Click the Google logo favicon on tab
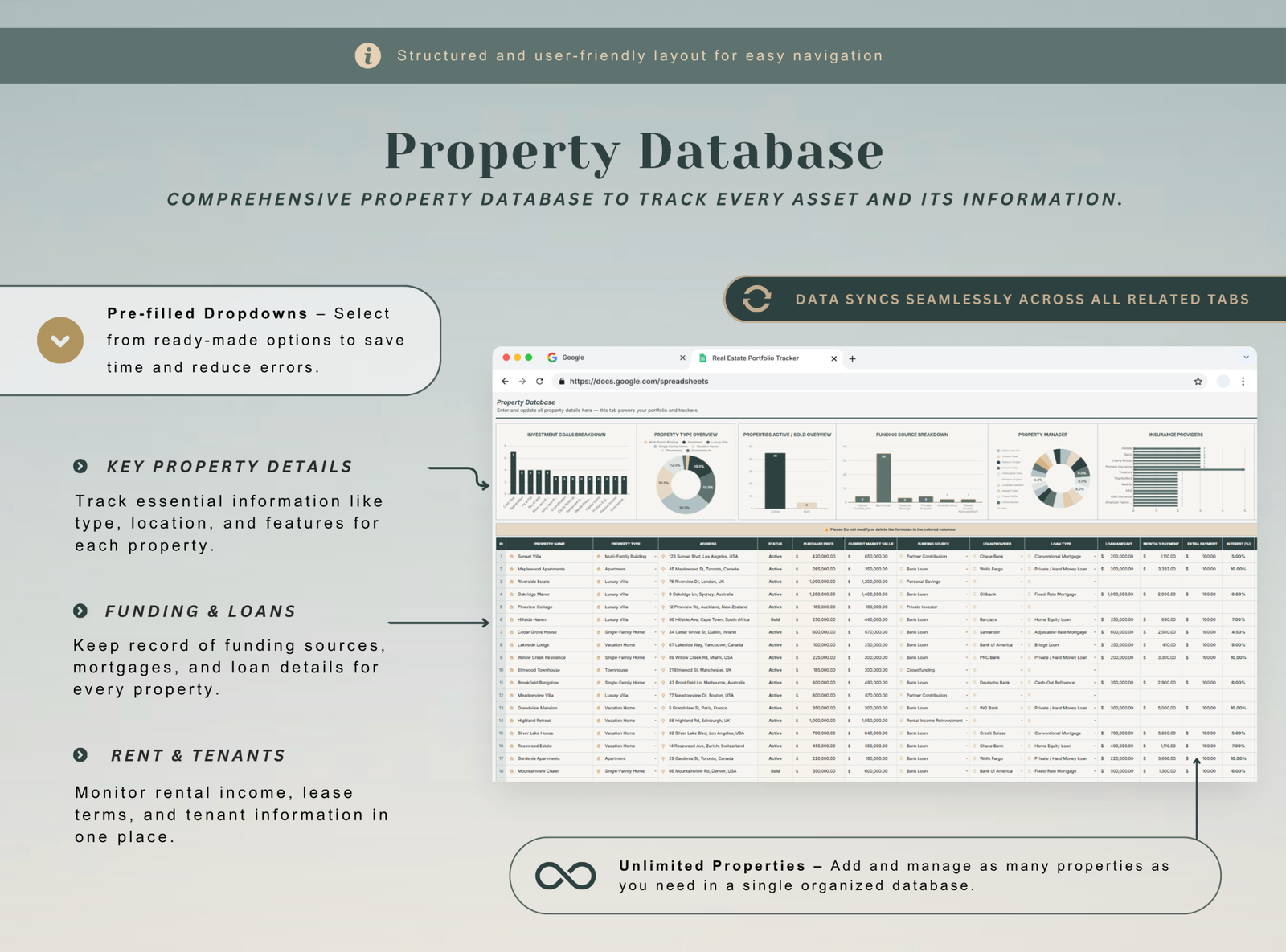This screenshot has height=952, width=1286. pyautogui.click(x=552, y=358)
